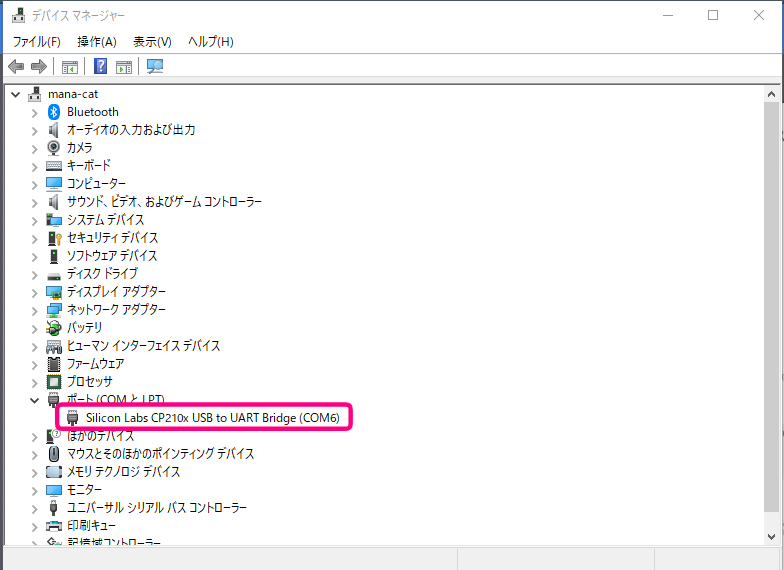Expand the ソフトウェア デバイス category

(34, 256)
